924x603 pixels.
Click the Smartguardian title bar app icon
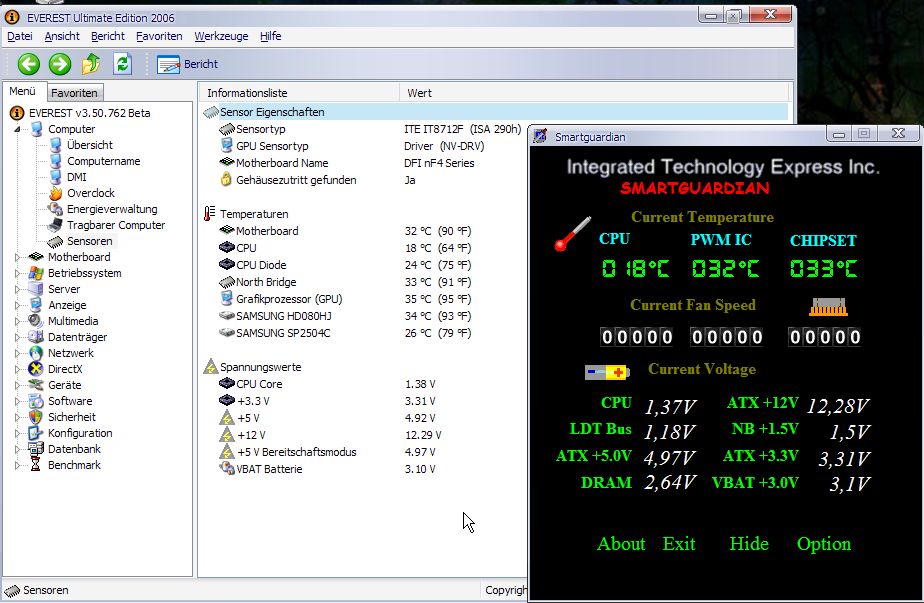click(x=540, y=136)
